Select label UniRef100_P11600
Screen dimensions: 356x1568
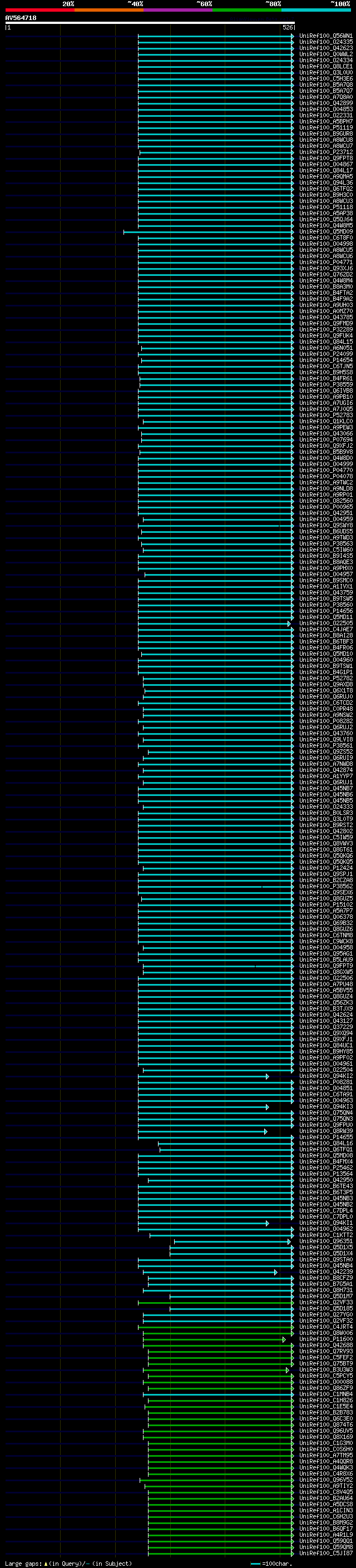coord(325,1340)
